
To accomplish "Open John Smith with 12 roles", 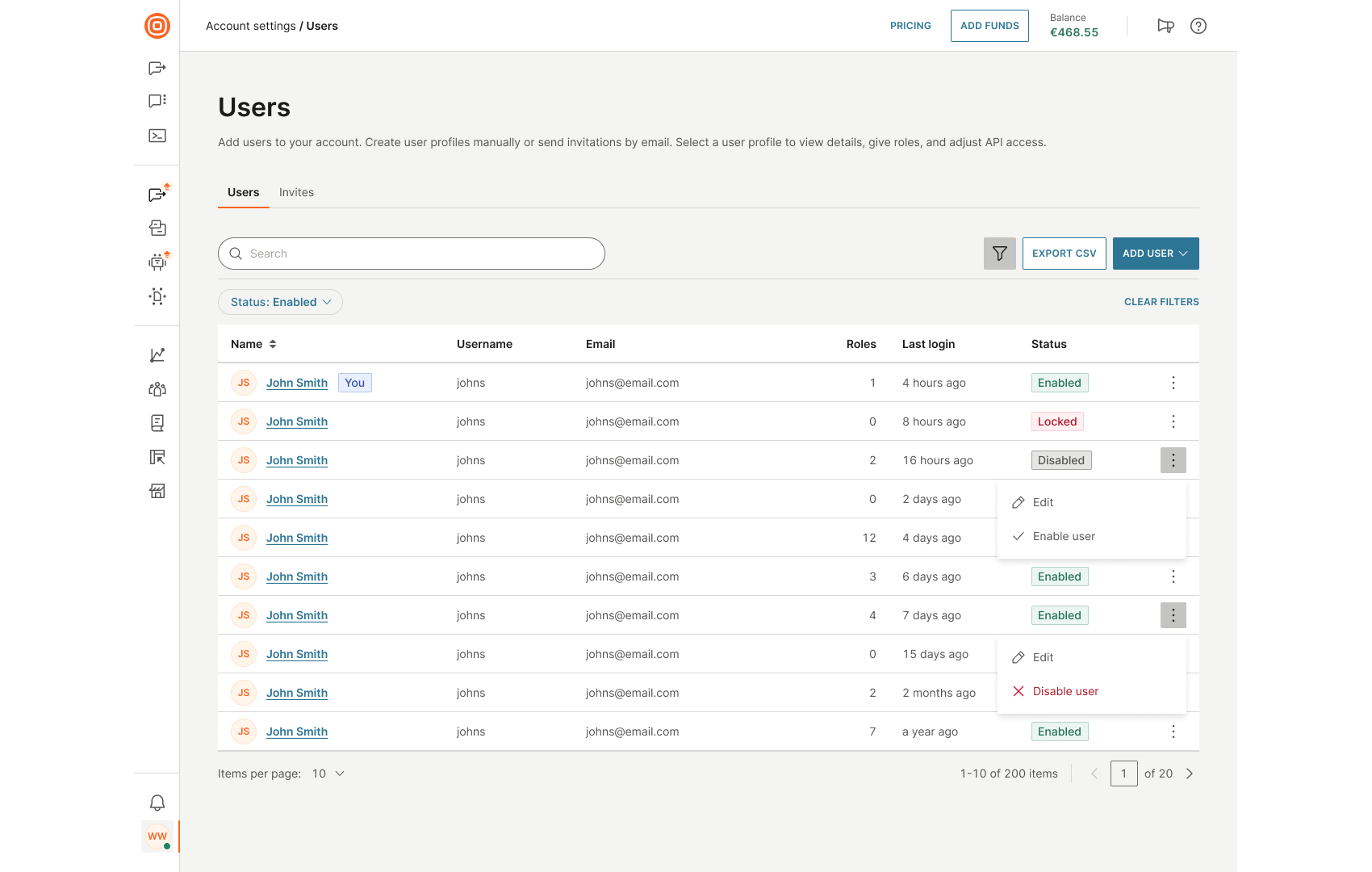I will click(x=297, y=538).
